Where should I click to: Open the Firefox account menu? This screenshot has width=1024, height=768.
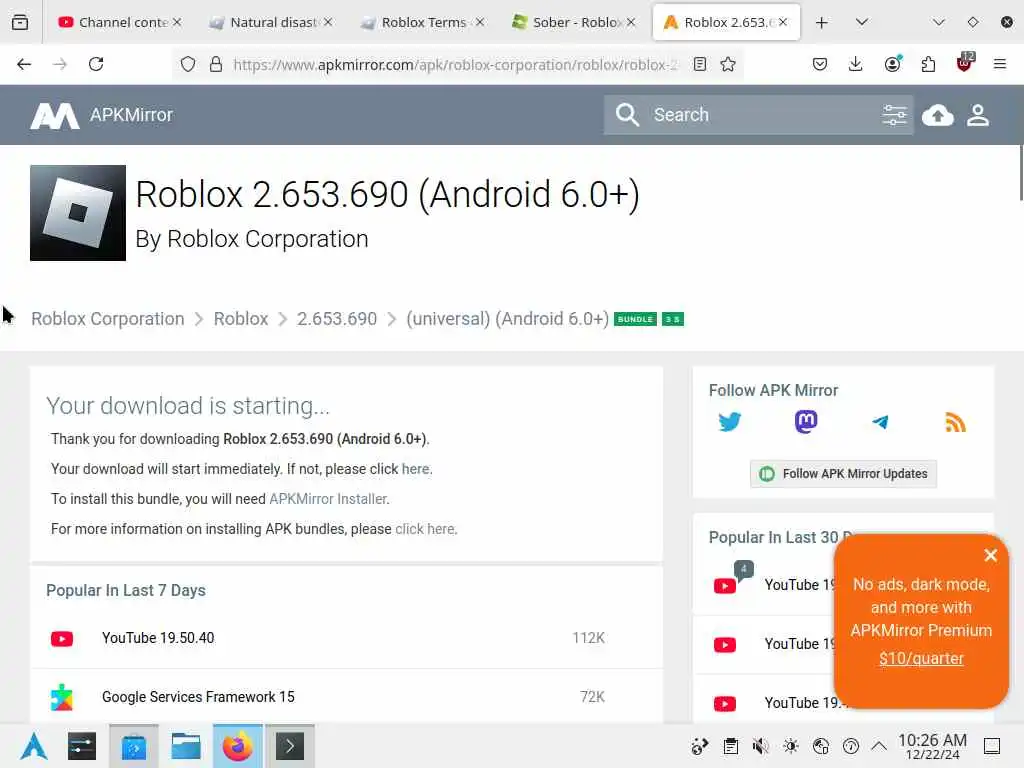coord(892,63)
